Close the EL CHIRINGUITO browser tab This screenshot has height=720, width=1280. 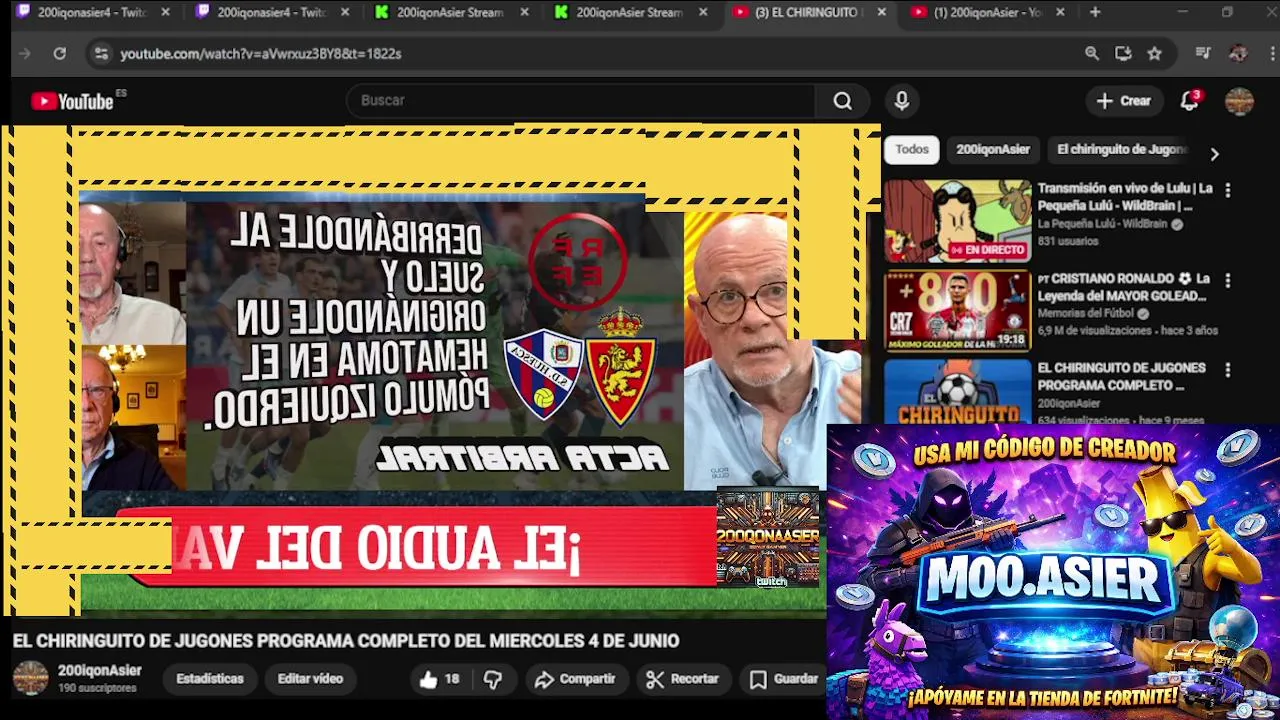point(881,12)
